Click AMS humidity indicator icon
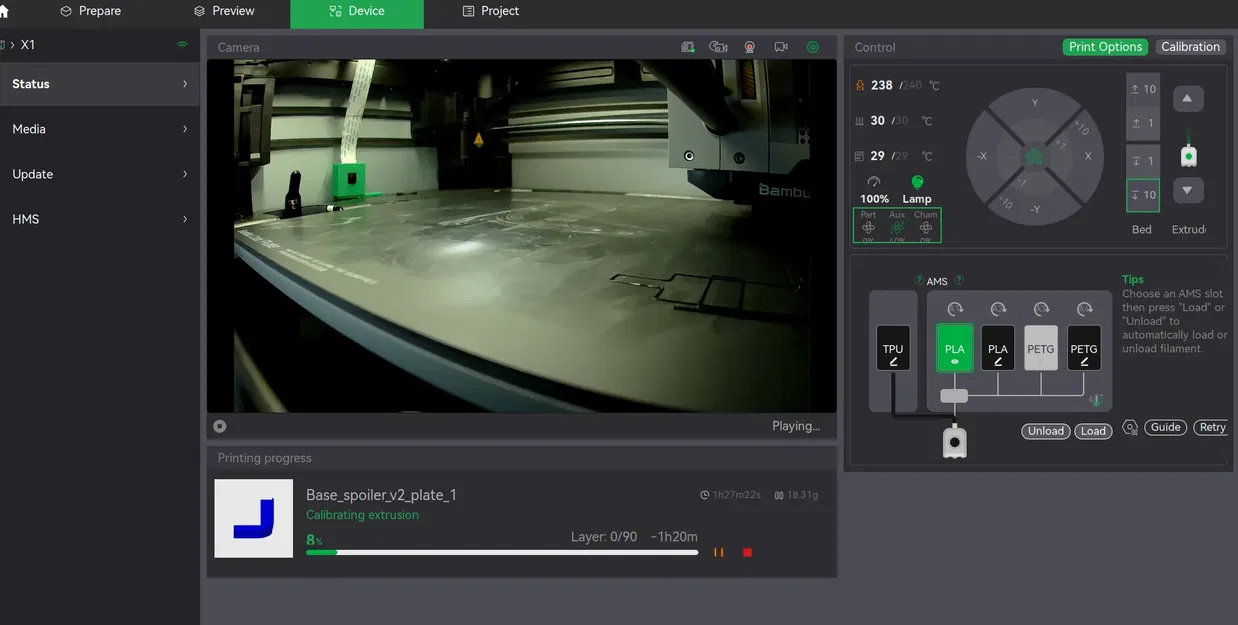Image resolution: width=1238 pixels, height=625 pixels. coord(1096,401)
